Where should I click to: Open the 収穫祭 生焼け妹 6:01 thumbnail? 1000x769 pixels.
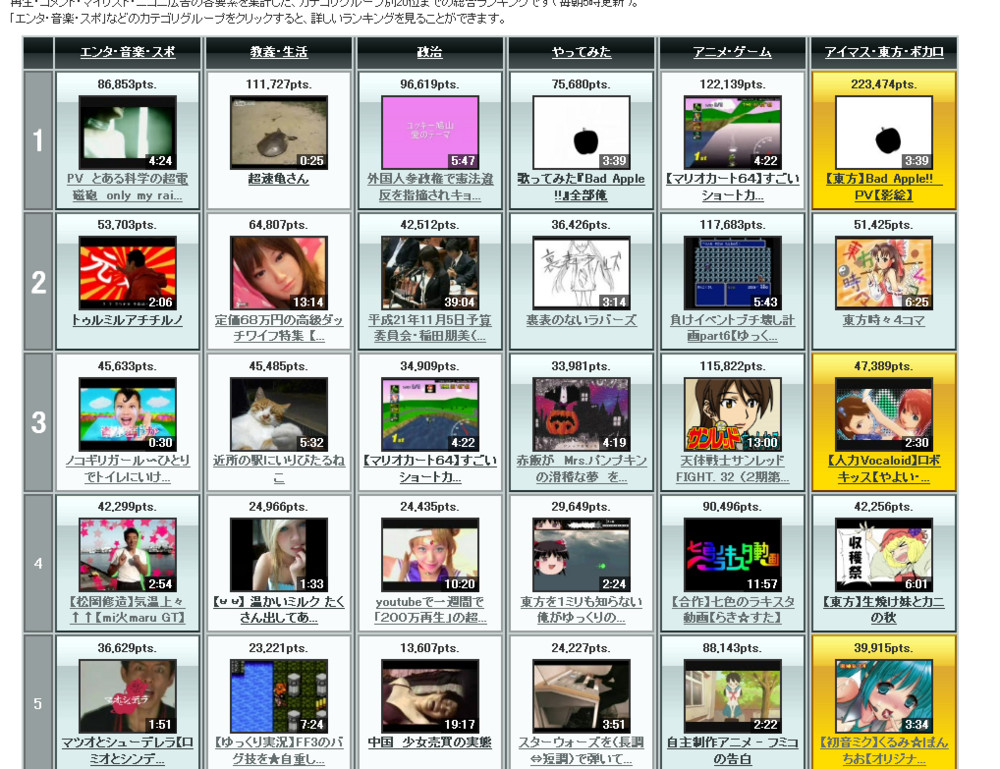click(884, 555)
